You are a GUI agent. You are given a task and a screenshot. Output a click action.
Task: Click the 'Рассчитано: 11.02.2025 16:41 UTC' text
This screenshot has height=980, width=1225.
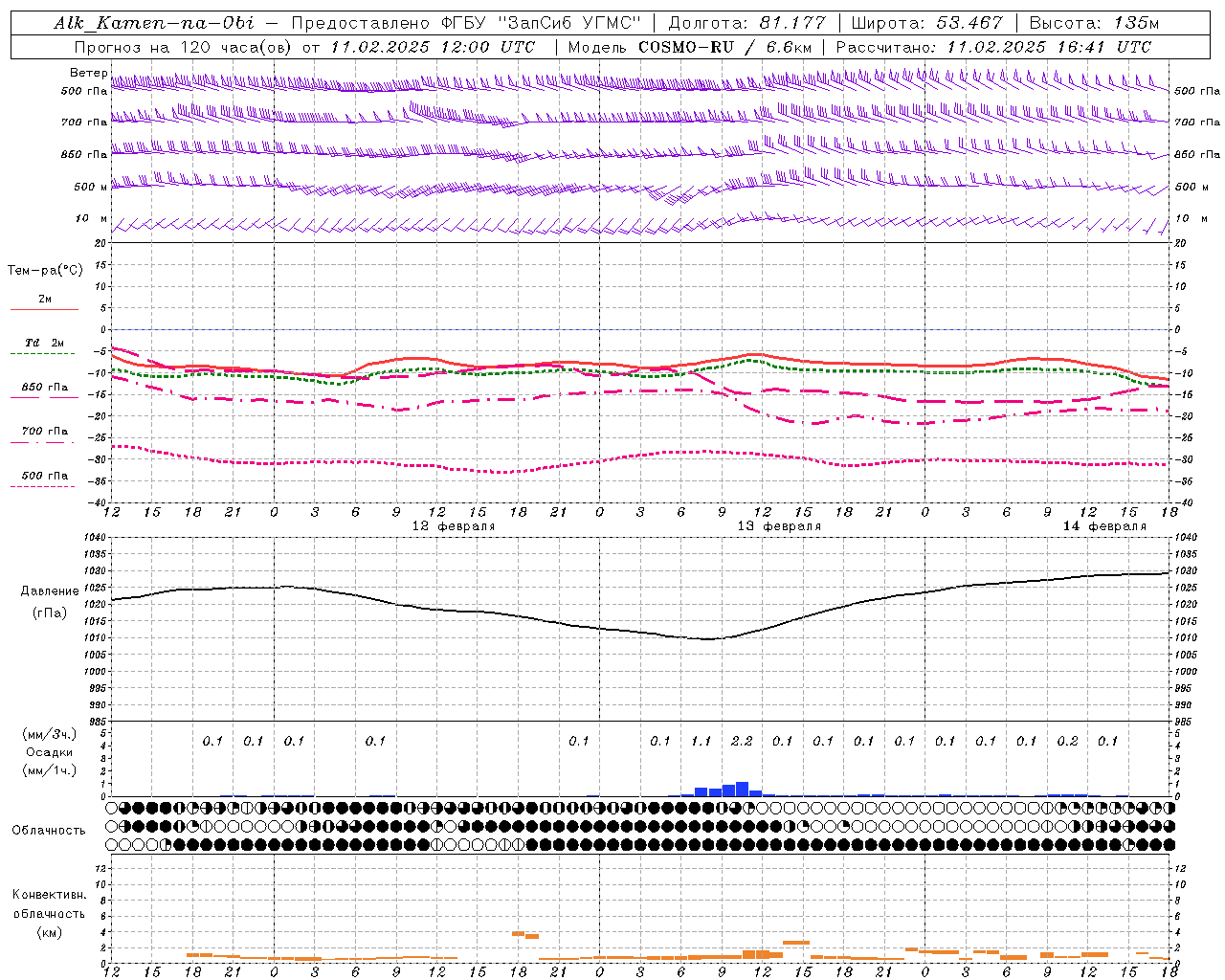point(994,47)
